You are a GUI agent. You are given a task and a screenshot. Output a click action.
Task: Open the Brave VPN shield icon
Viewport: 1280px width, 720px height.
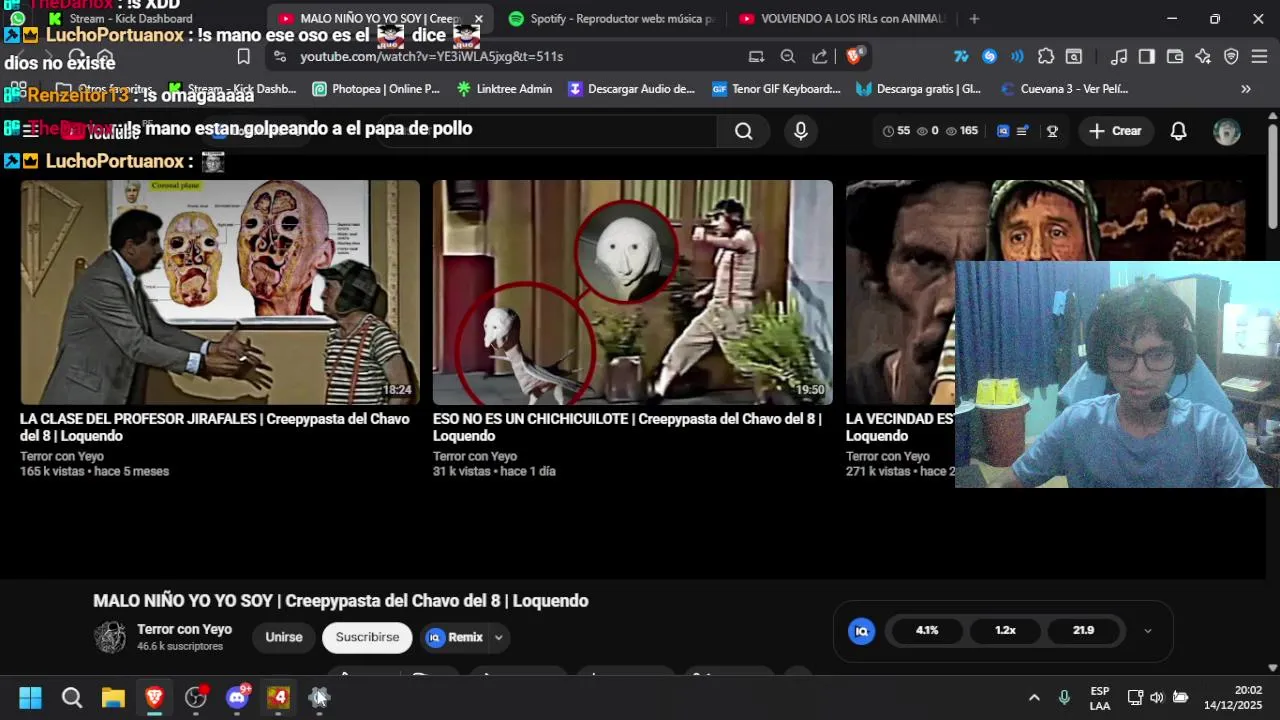point(1231,57)
